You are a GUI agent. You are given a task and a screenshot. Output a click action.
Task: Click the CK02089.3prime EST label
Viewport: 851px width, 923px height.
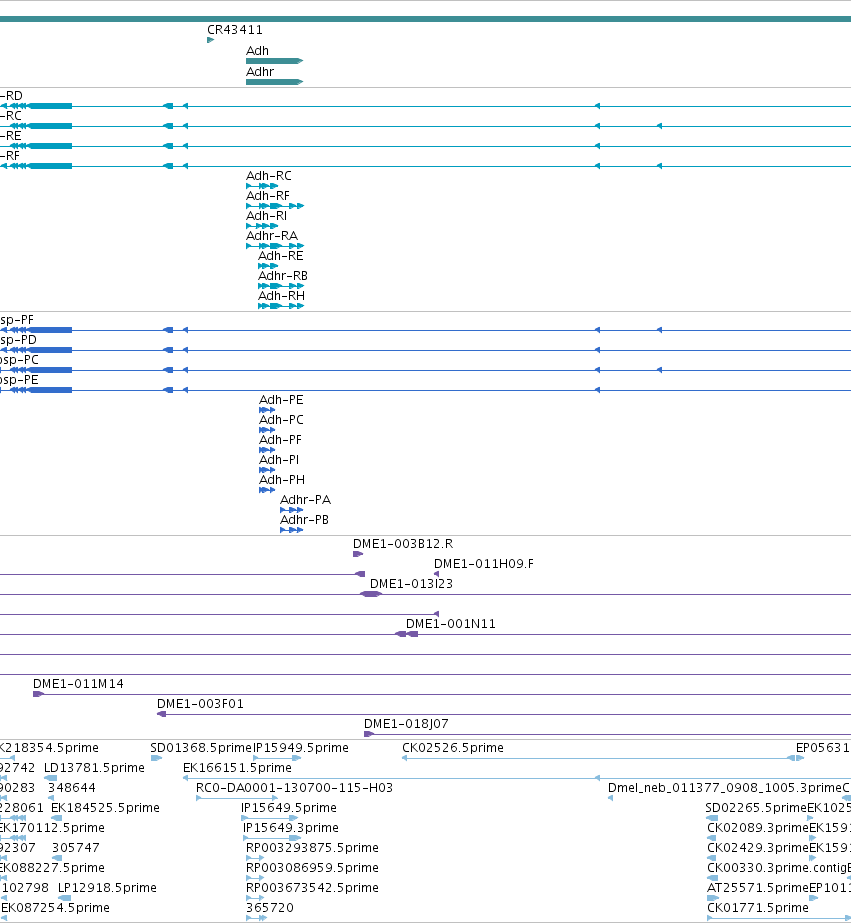tap(758, 828)
